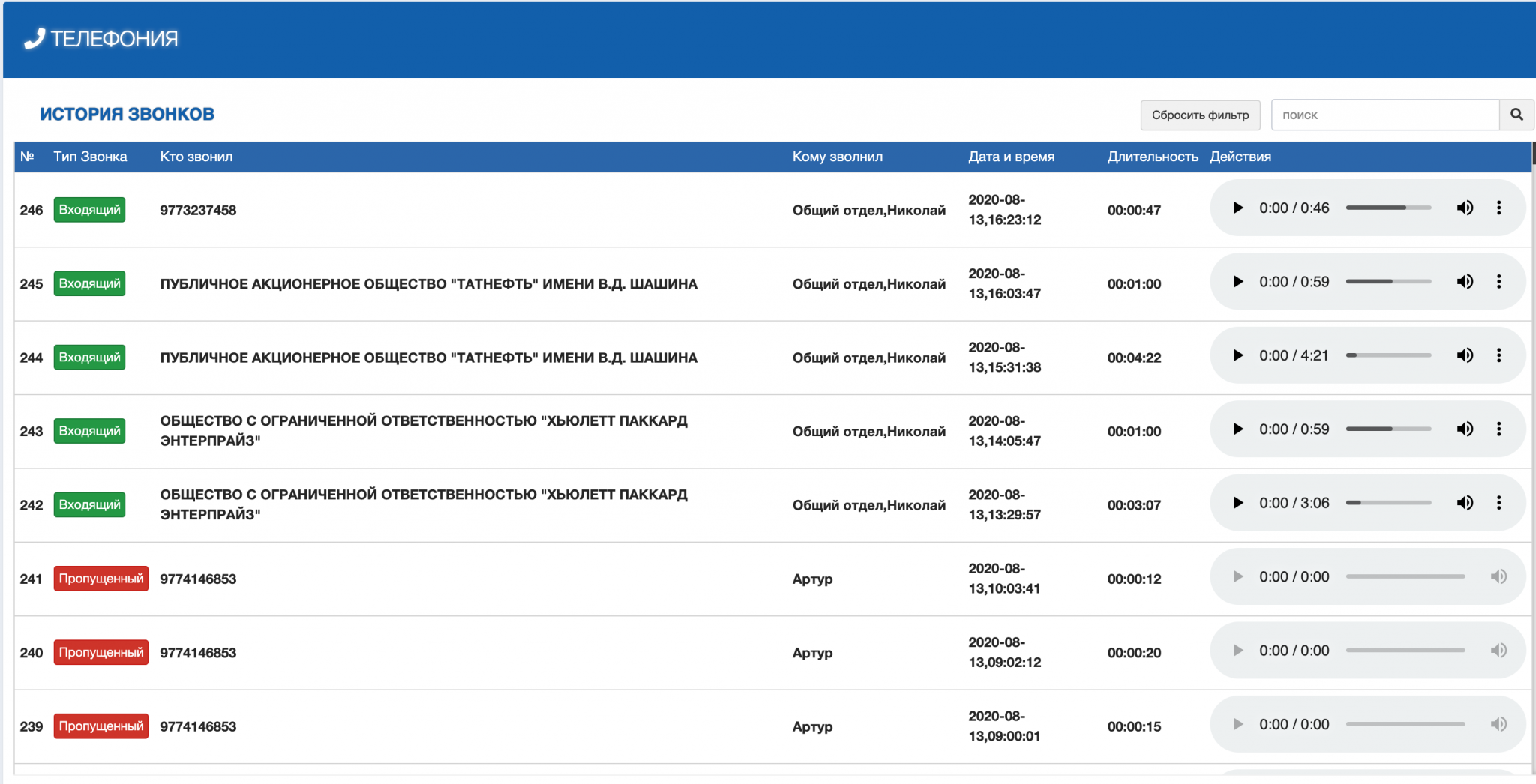Click the Действия column header

[1240, 157]
